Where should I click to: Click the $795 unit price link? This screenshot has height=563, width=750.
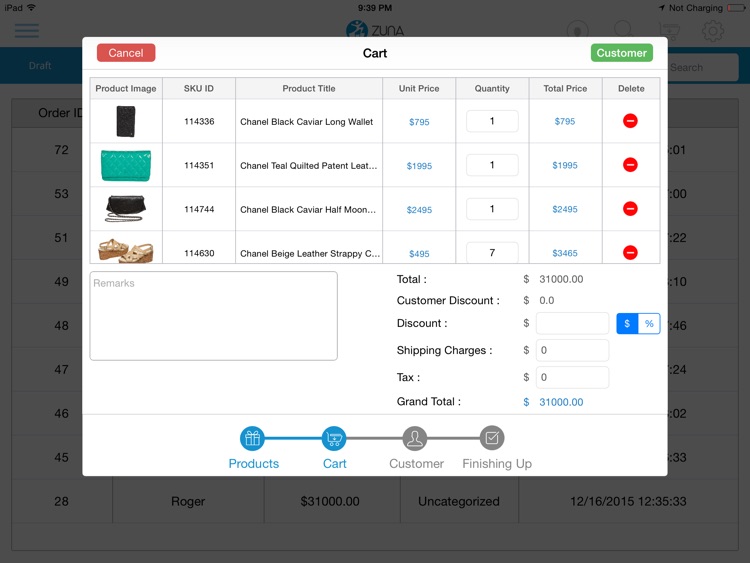(419, 122)
